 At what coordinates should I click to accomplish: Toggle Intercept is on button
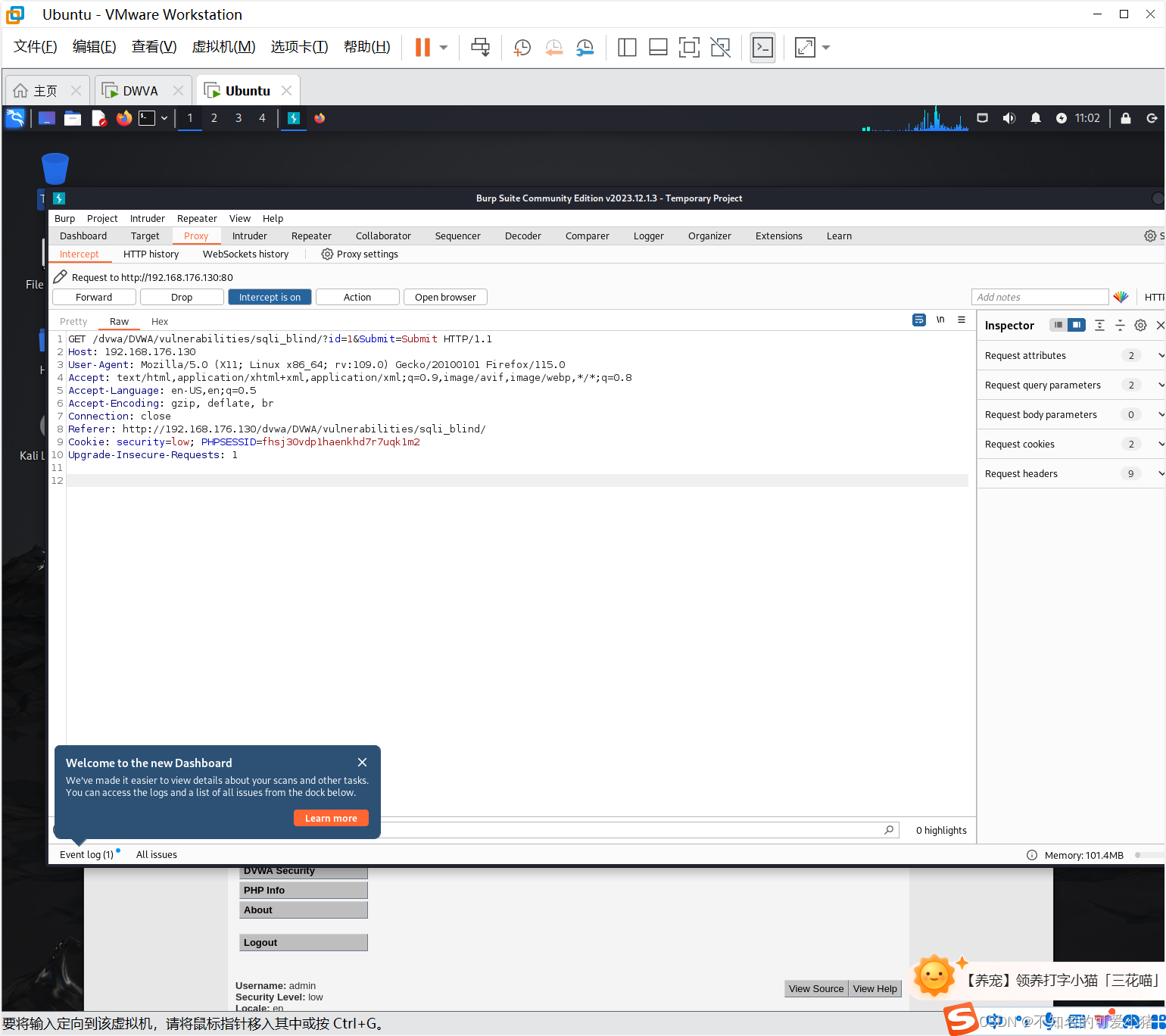pyautogui.click(x=270, y=297)
